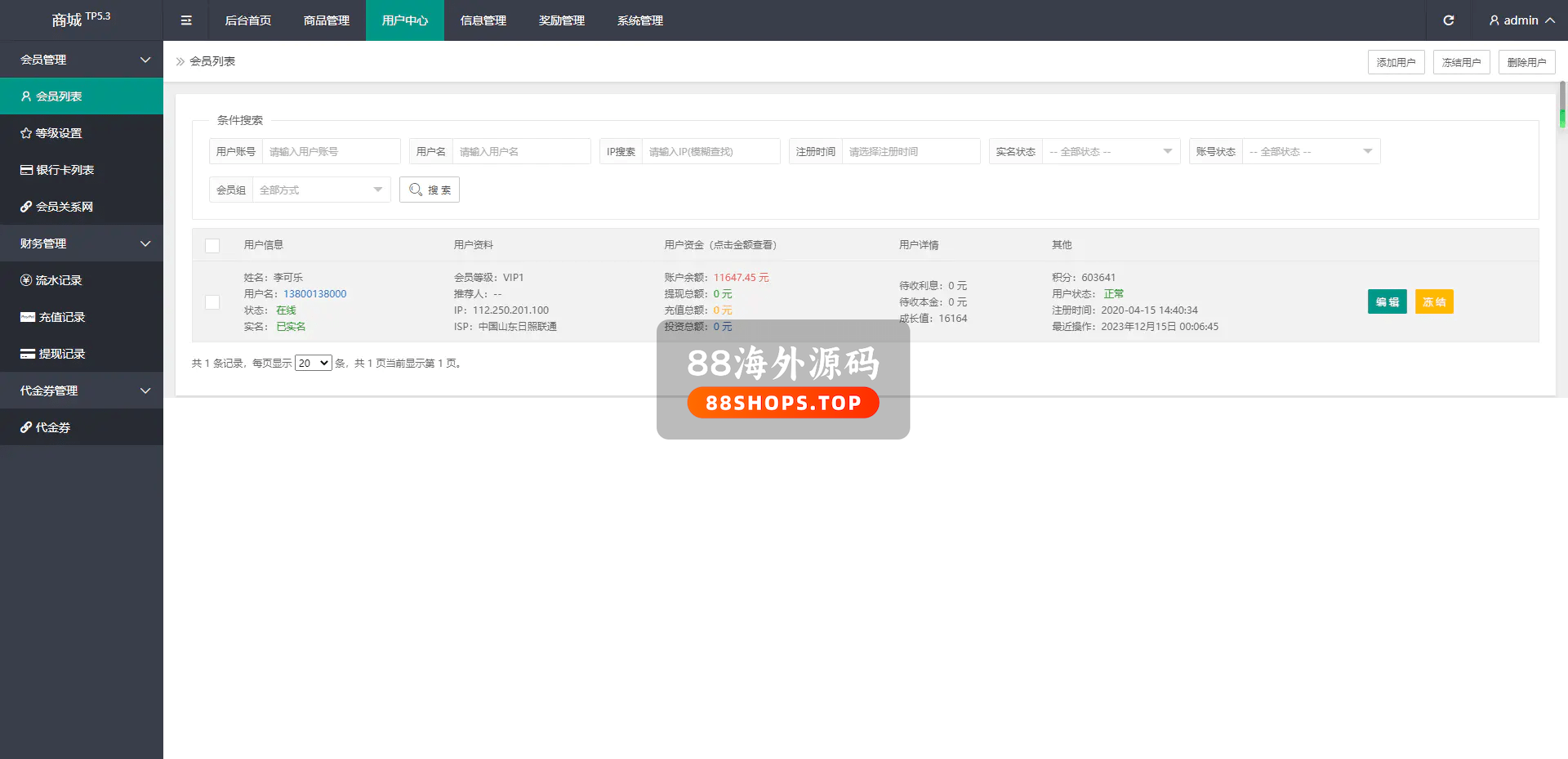Open 流水记录 yen icon entry

(57, 280)
